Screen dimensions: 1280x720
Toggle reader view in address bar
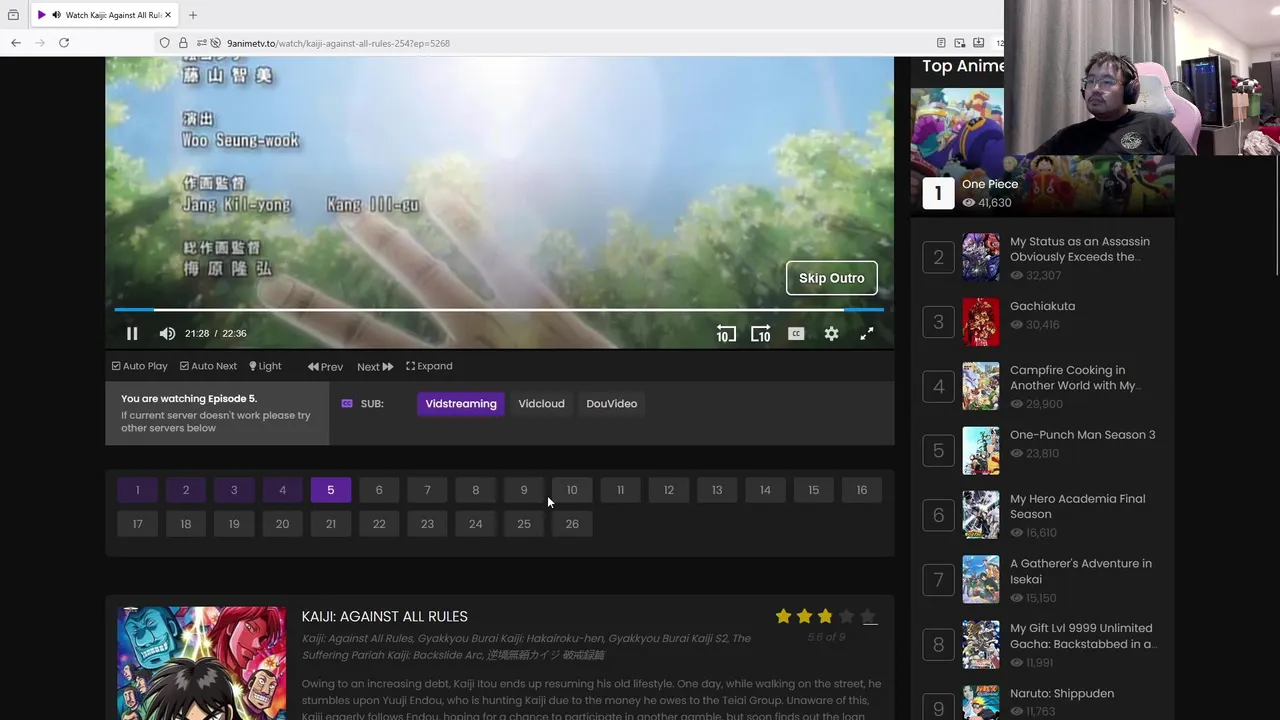point(941,43)
